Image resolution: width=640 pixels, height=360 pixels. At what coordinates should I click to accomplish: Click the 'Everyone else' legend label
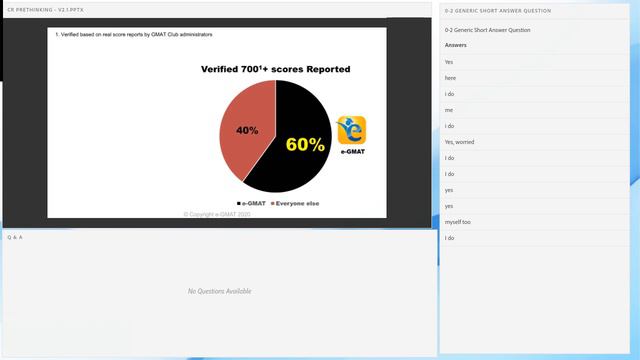tap(298, 203)
